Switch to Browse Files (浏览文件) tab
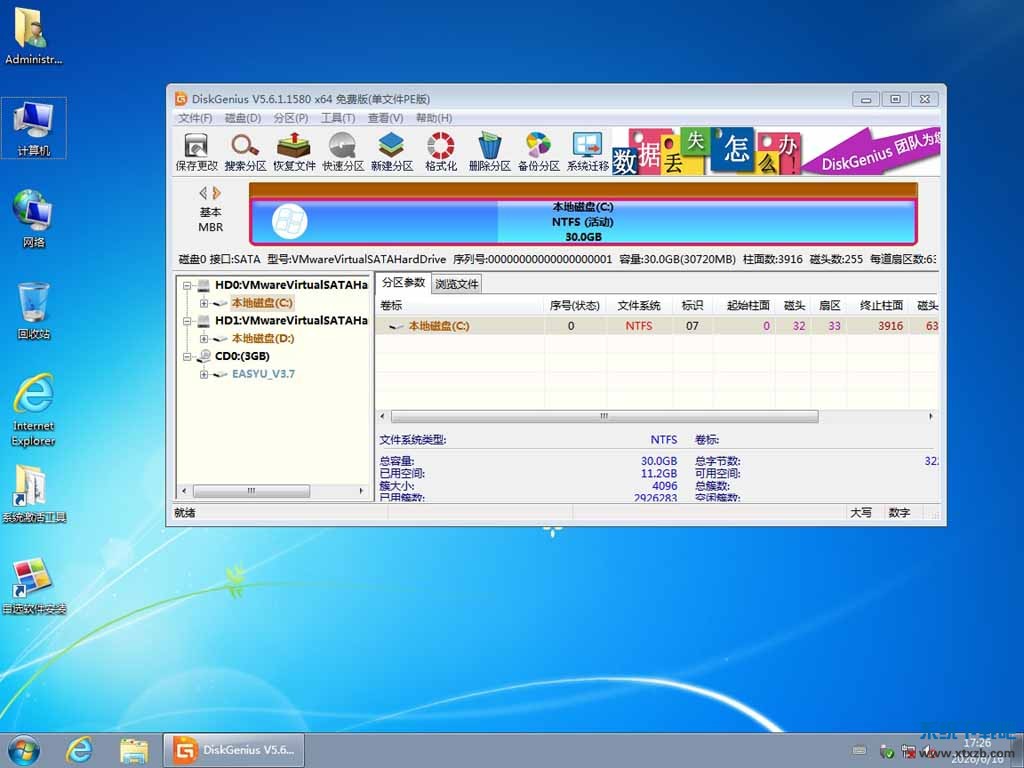 [456, 284]
